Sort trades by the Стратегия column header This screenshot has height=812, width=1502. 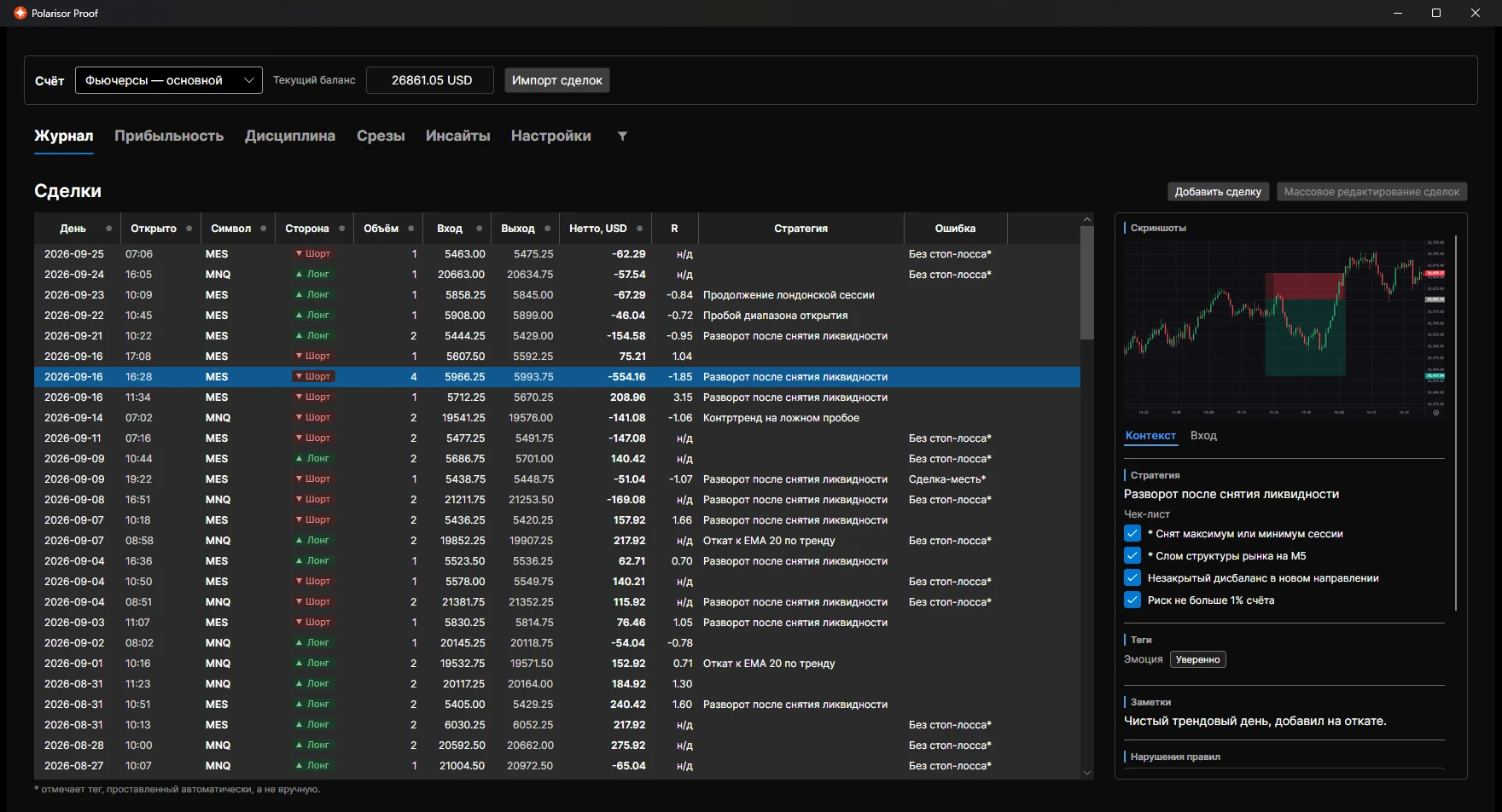[x=800, y=229]
